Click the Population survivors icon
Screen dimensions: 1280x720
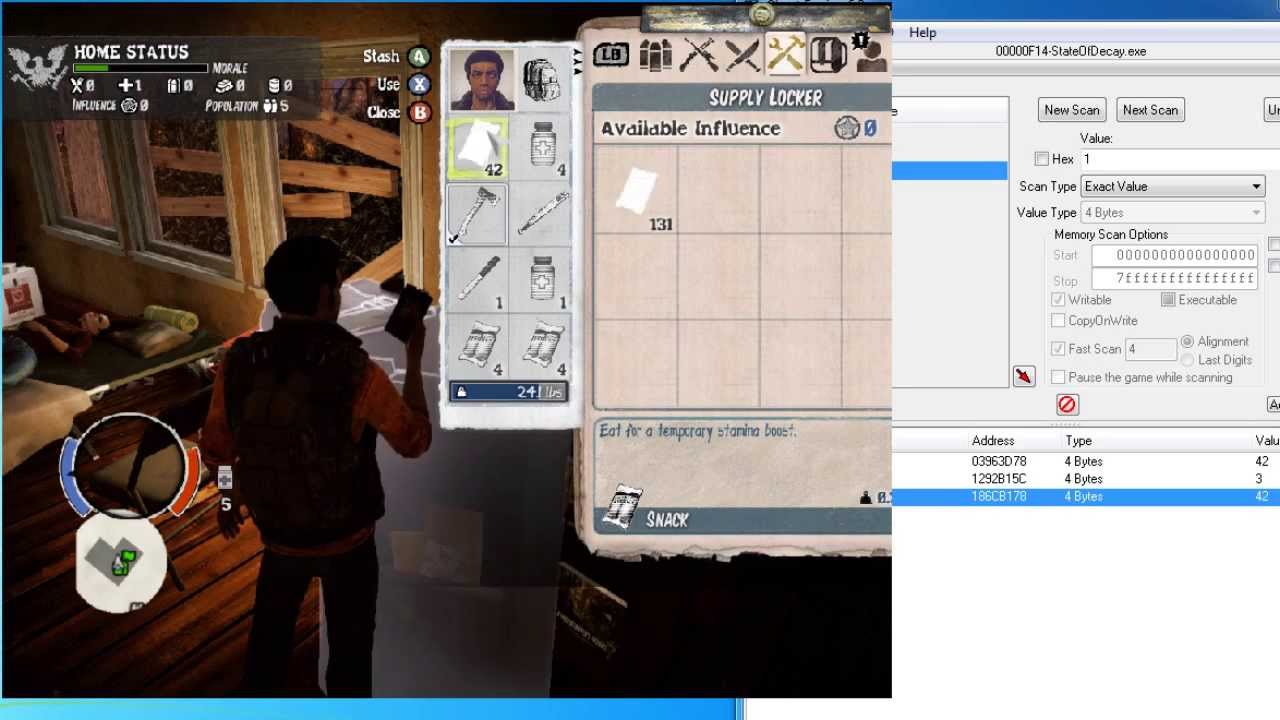(269, 106)
